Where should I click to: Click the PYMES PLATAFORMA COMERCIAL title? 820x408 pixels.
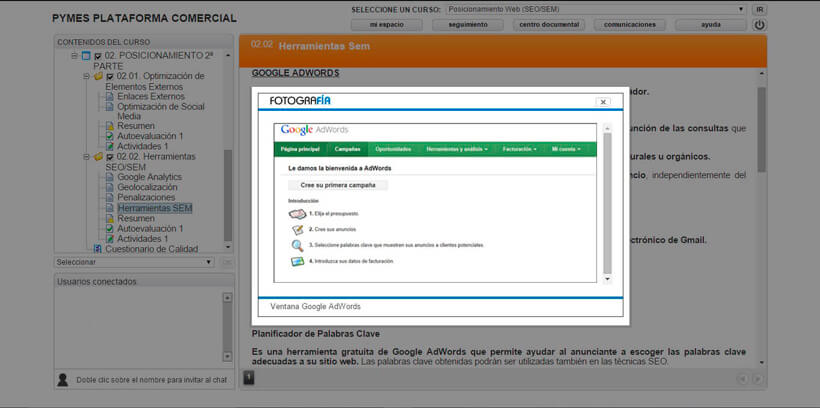[x=144, y=18]
